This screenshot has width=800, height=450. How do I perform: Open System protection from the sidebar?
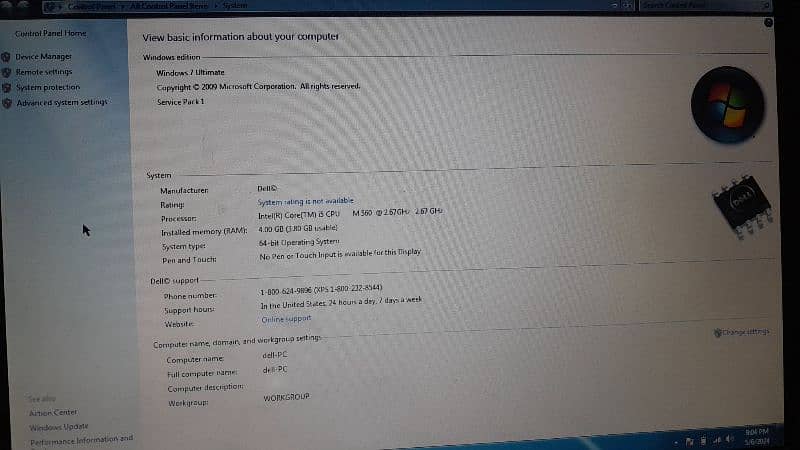(48, 87)
